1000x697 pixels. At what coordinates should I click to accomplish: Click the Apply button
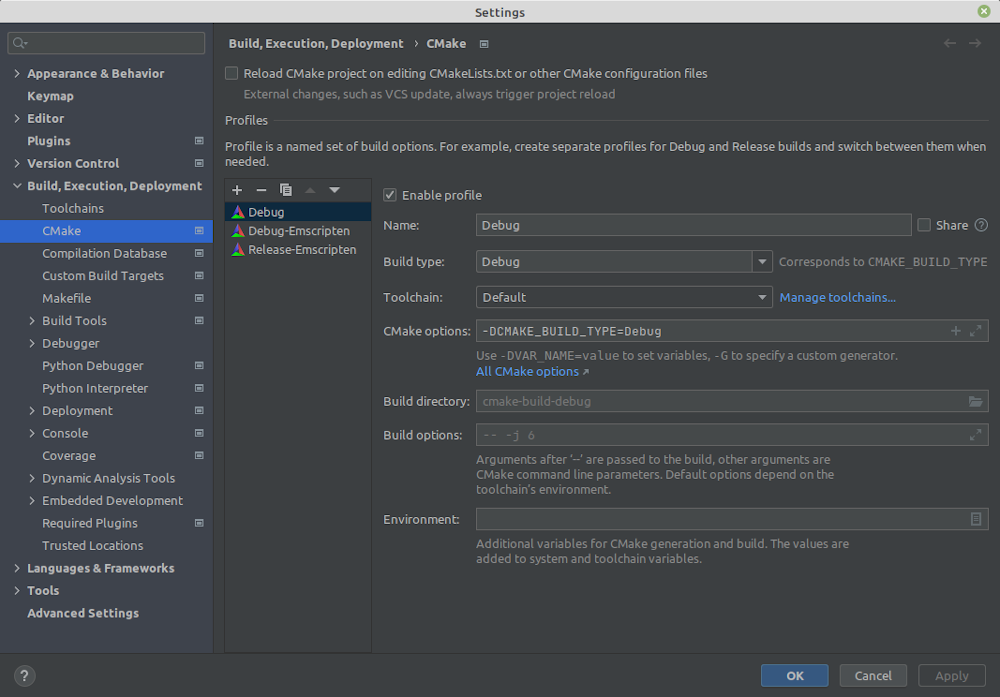click(952, 676)
